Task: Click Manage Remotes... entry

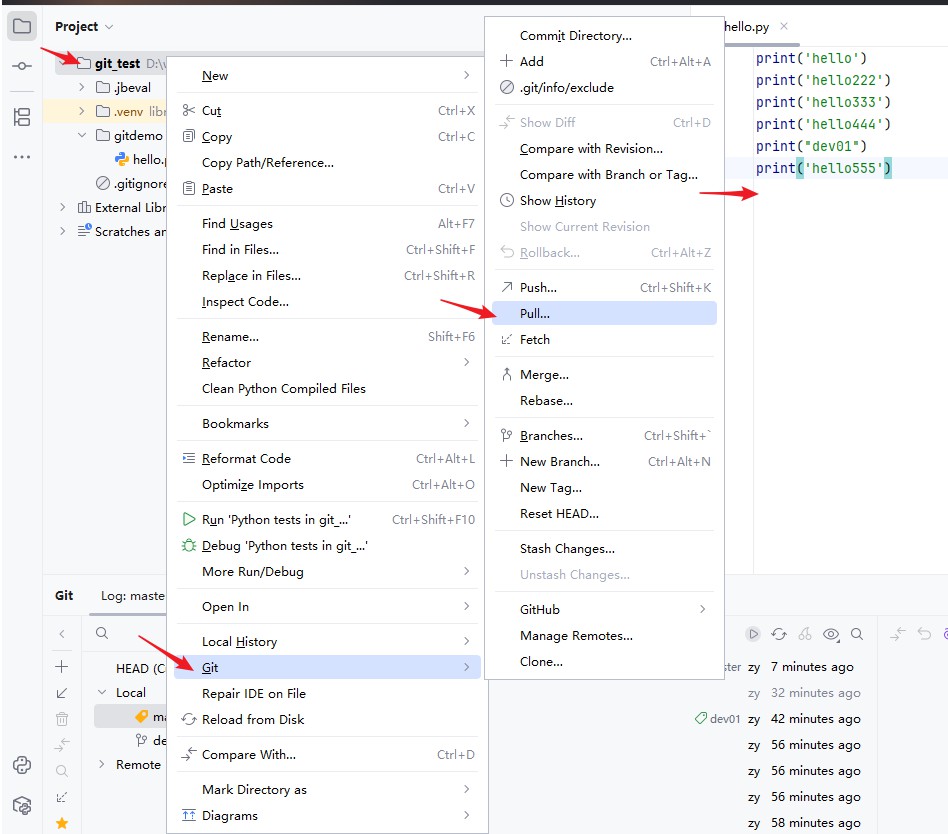Action: [605, 636]
